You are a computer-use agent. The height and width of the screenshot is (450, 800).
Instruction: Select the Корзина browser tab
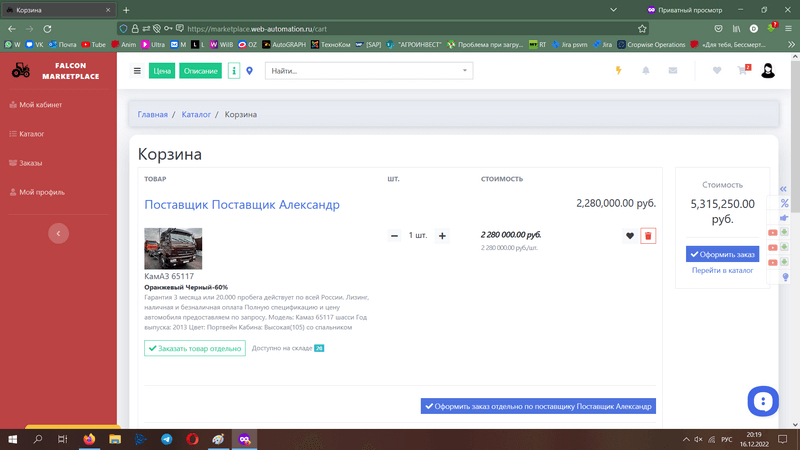click(x=58, y=10)
